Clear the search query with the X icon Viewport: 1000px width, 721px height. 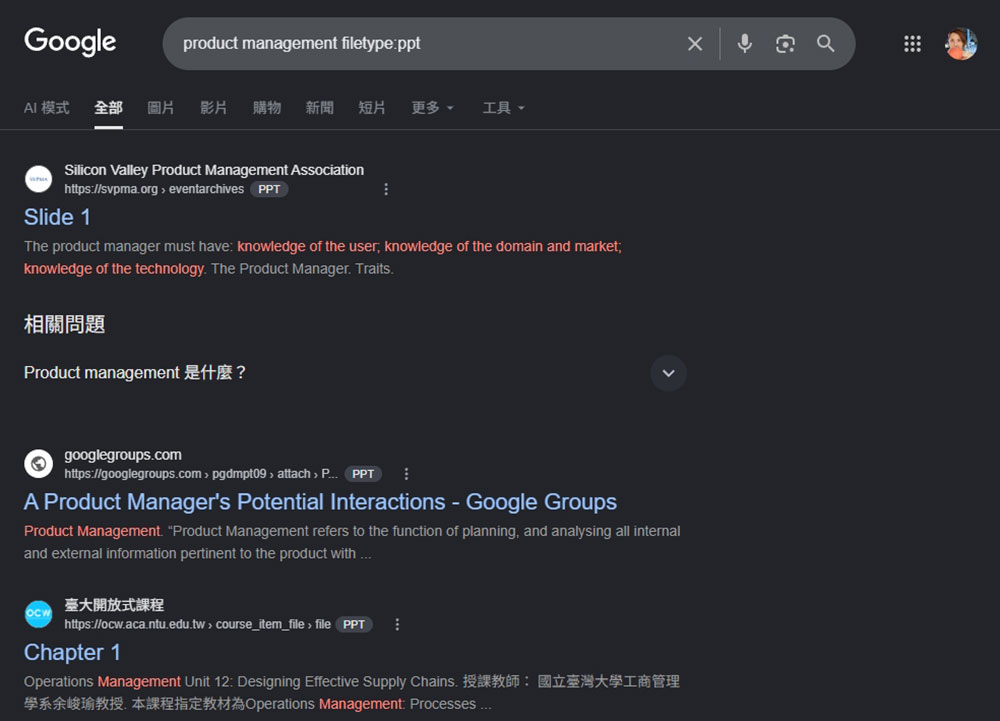695,43
